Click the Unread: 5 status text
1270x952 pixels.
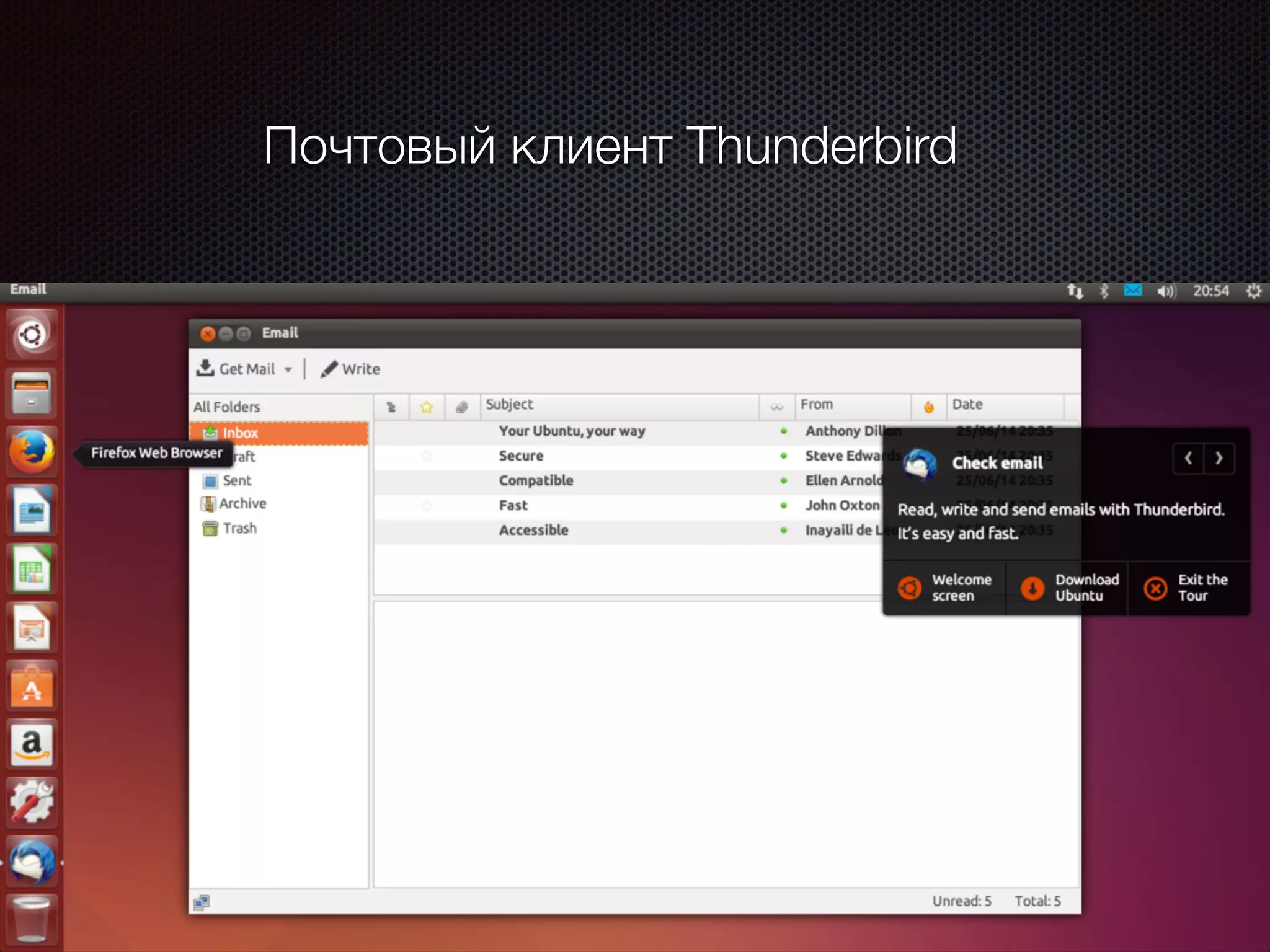point(962,901)
